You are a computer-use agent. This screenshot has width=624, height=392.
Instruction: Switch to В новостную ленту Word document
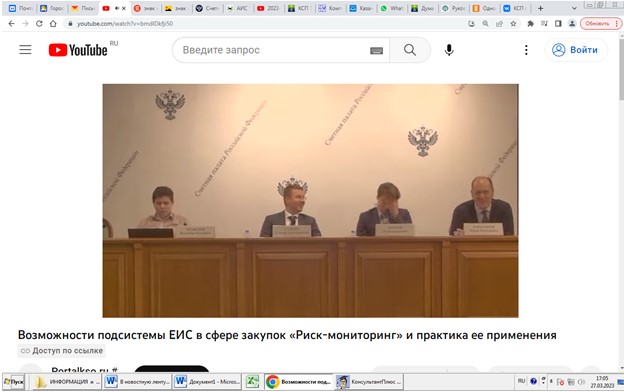pos(138,382)
